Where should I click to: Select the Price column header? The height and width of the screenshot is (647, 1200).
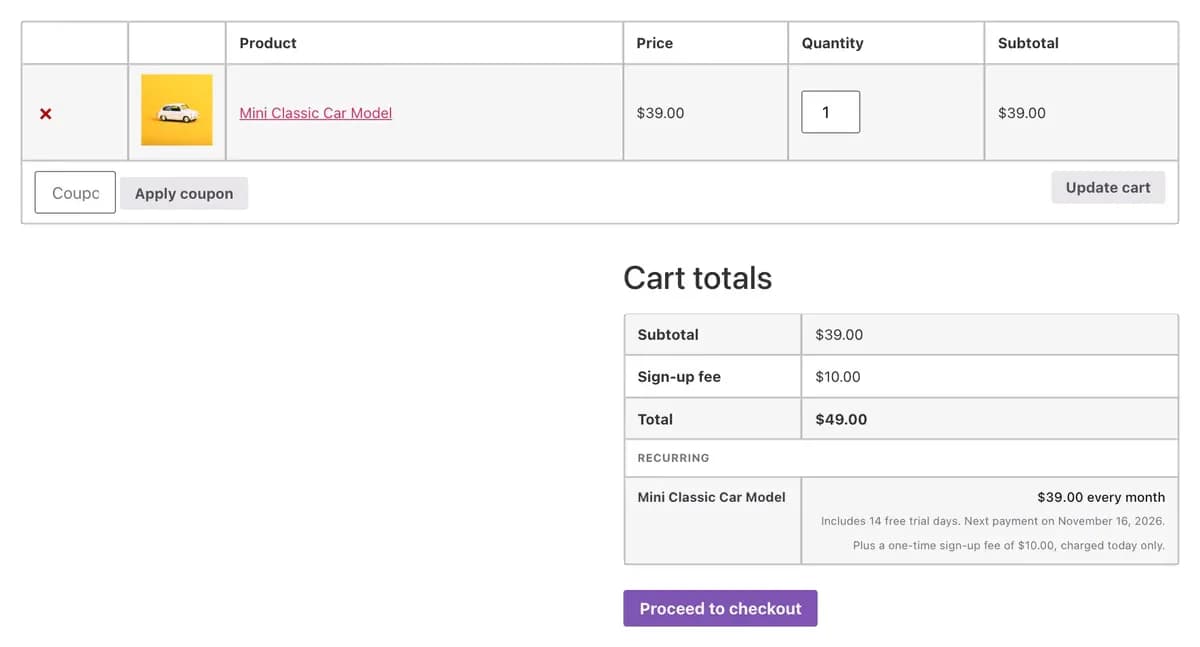coord(654,43)
